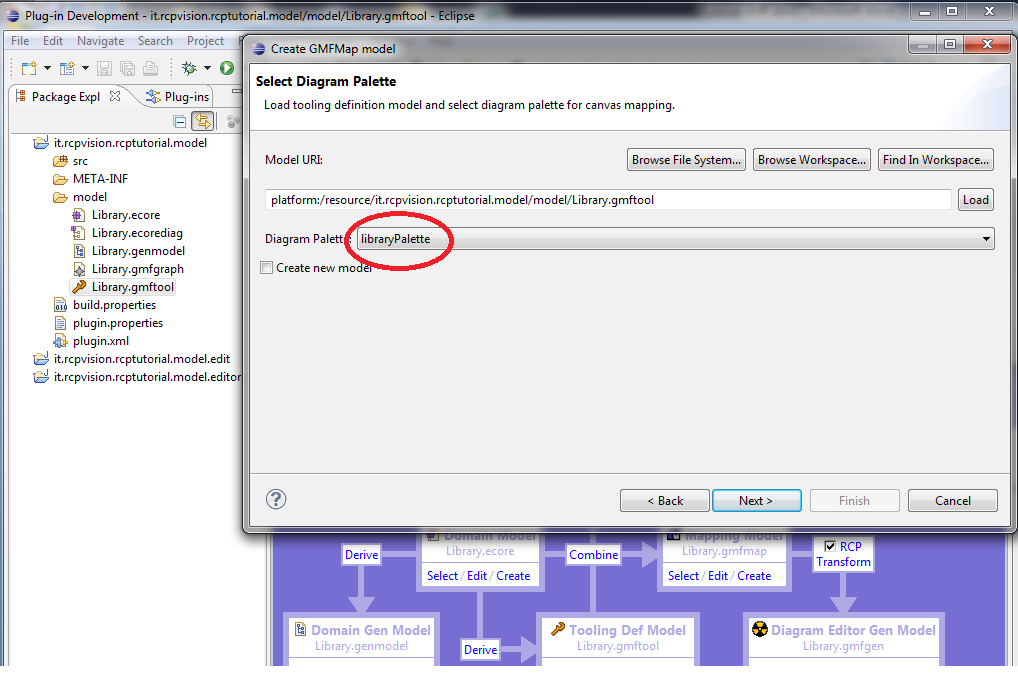This screenshot has width=1018, height=681.
Task: Close the Package Explorer view tab
Action: [115, 96]
